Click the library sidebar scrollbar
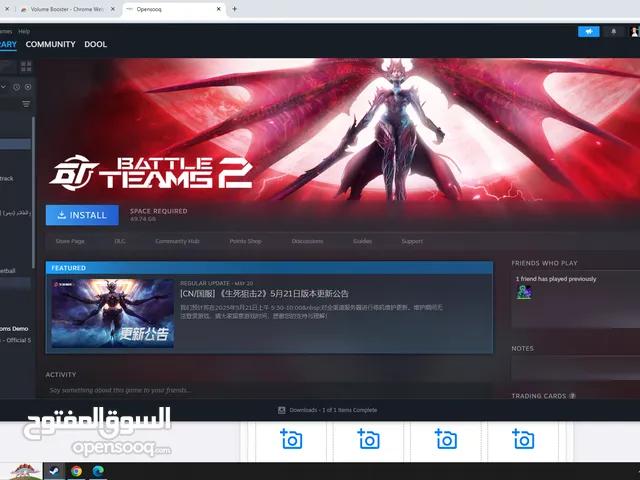640x480 pixels. [x=33, y=192]
